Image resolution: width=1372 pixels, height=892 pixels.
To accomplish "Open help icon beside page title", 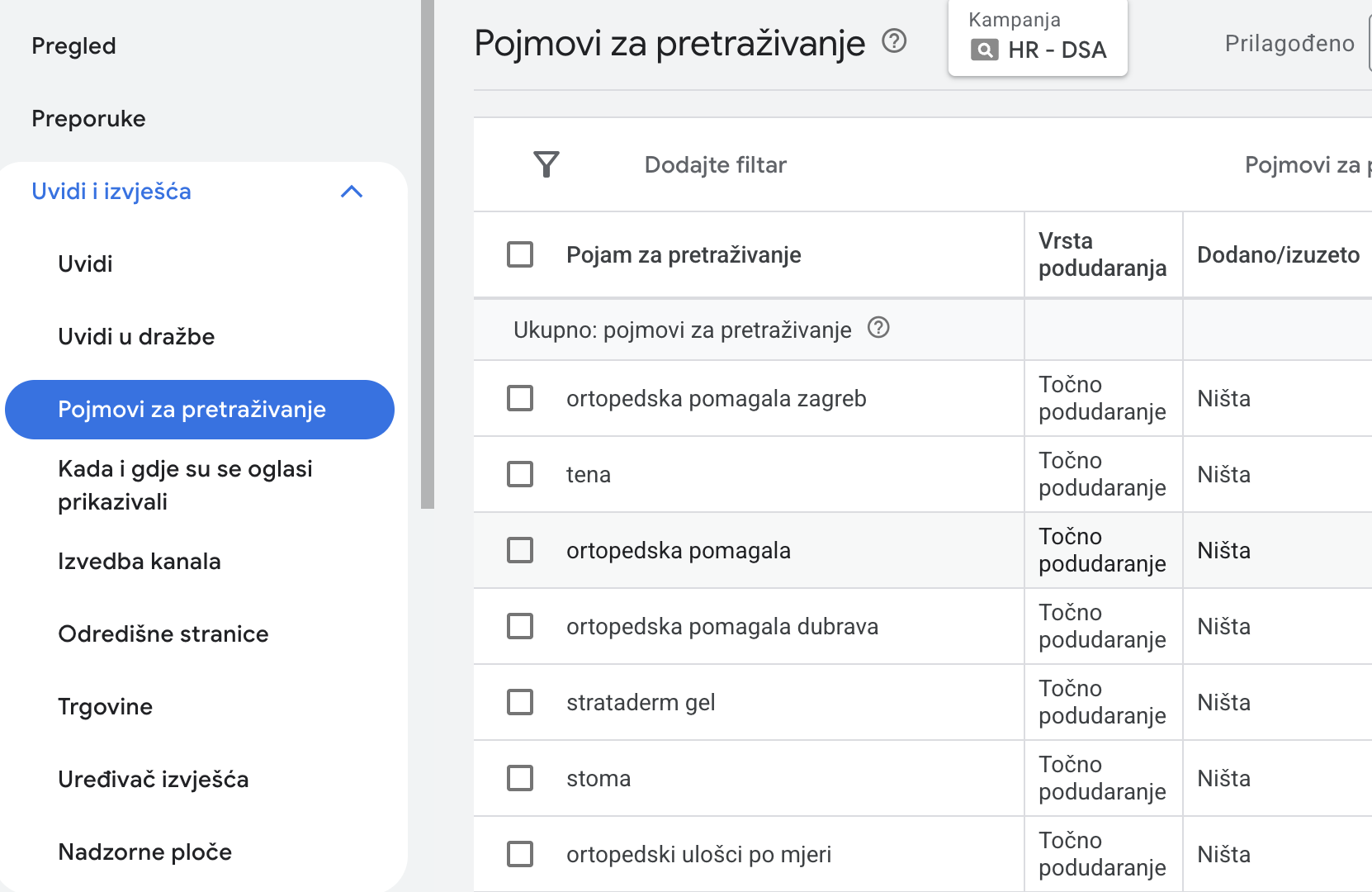I will (894, 40).
